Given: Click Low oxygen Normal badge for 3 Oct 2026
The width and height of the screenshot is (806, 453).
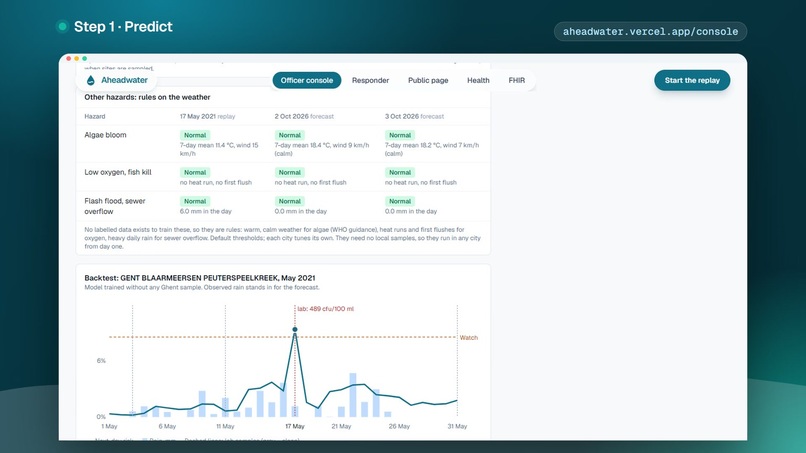Looking at the screenshot, I should click(400, 172).
